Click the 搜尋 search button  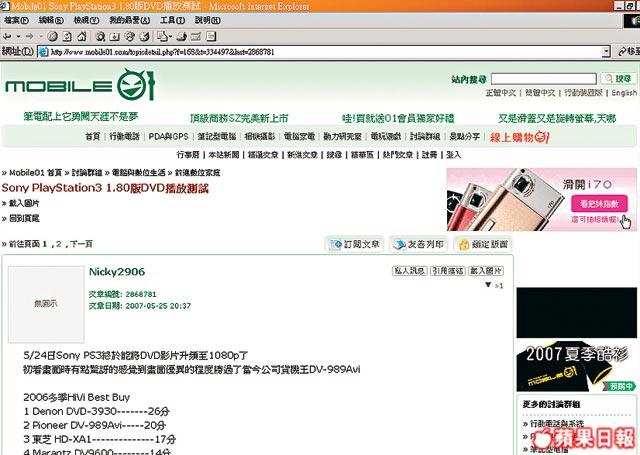coord(618,79)
